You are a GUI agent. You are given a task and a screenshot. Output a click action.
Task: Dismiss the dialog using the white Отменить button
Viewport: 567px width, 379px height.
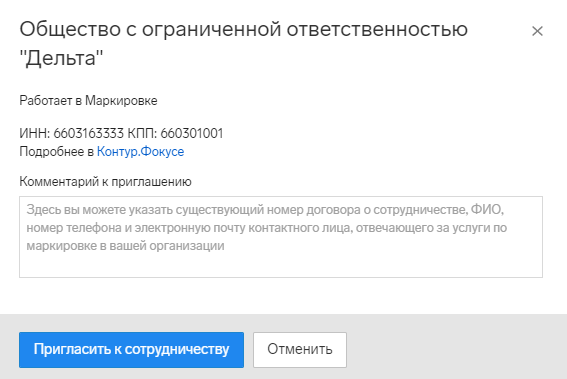pos(300,350)
